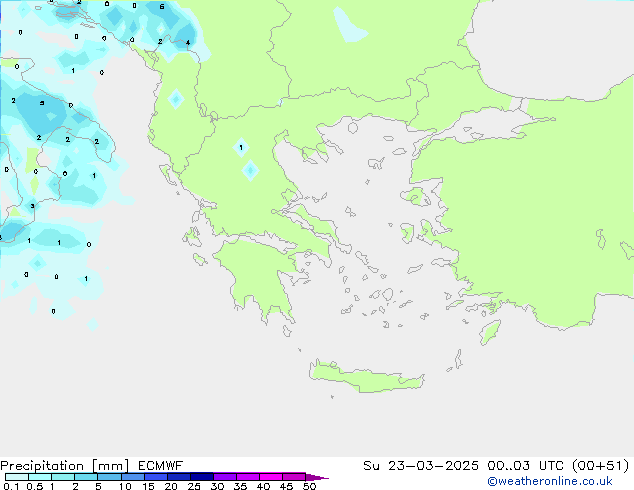Viewport: 634px width, 490px height.
Task: Select the dark navy 25–30 mm swatch
Action: point(202,477)
